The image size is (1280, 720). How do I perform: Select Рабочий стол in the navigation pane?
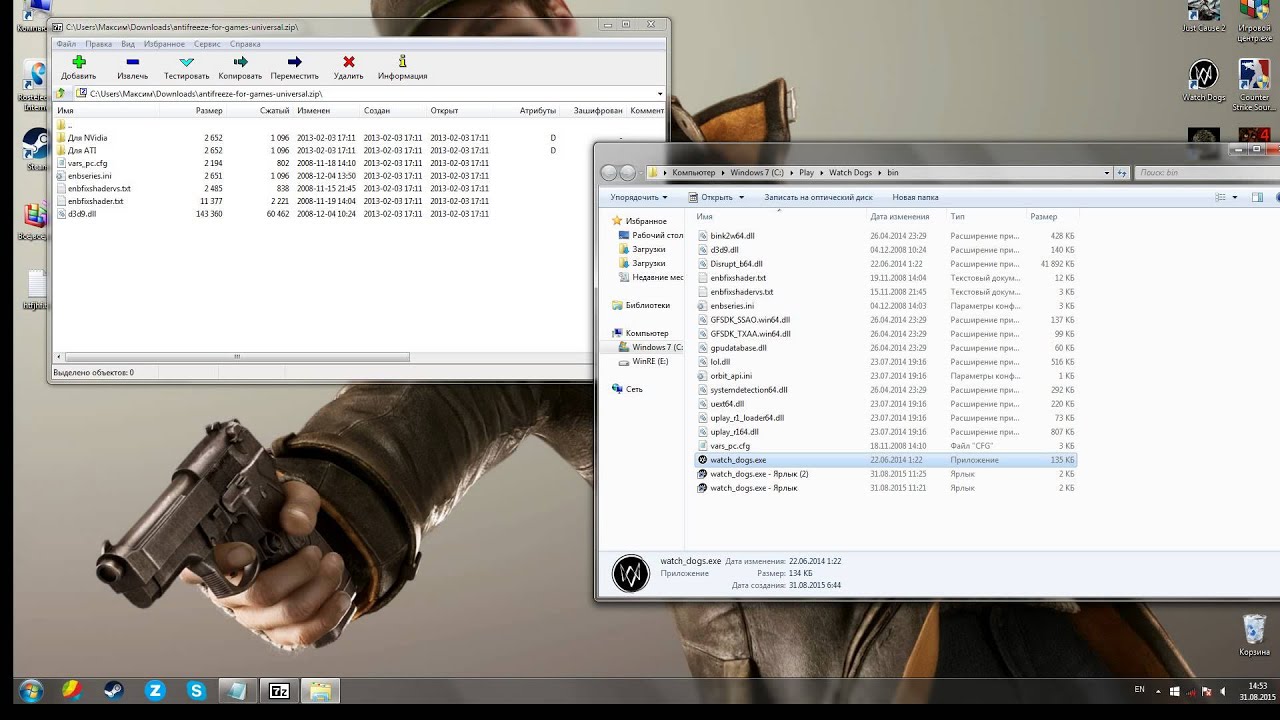click(649, 235)
